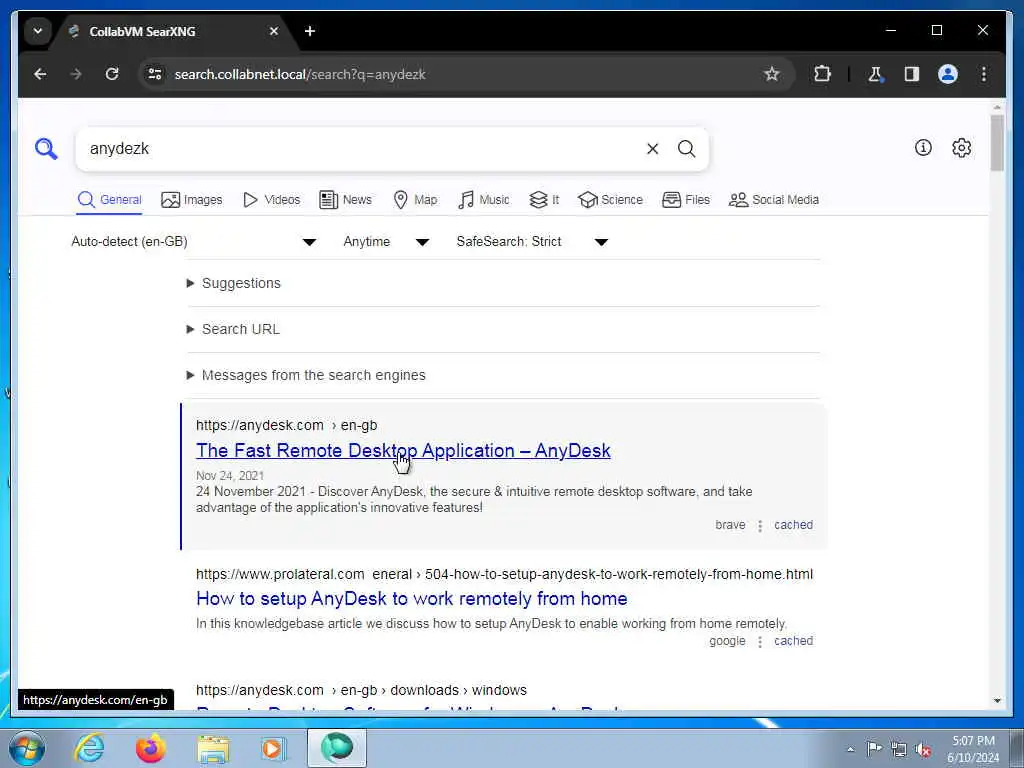This screenshot has height=768, width=1024.
Task: Switch to the Social Media tab
Action: point(774,200)
